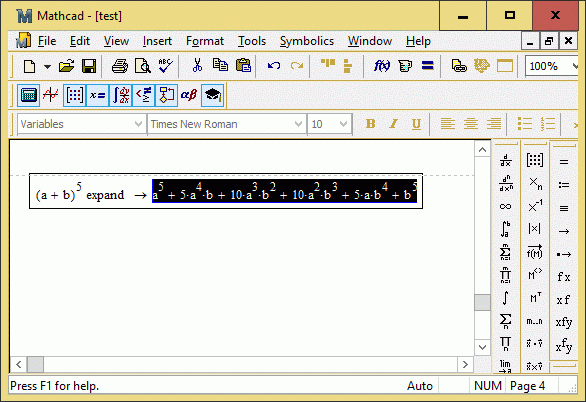The height and width of the screenshot is (402, 586).
Task: Save the worksheet with floppy disk icon
Action: tap(89, 67)
